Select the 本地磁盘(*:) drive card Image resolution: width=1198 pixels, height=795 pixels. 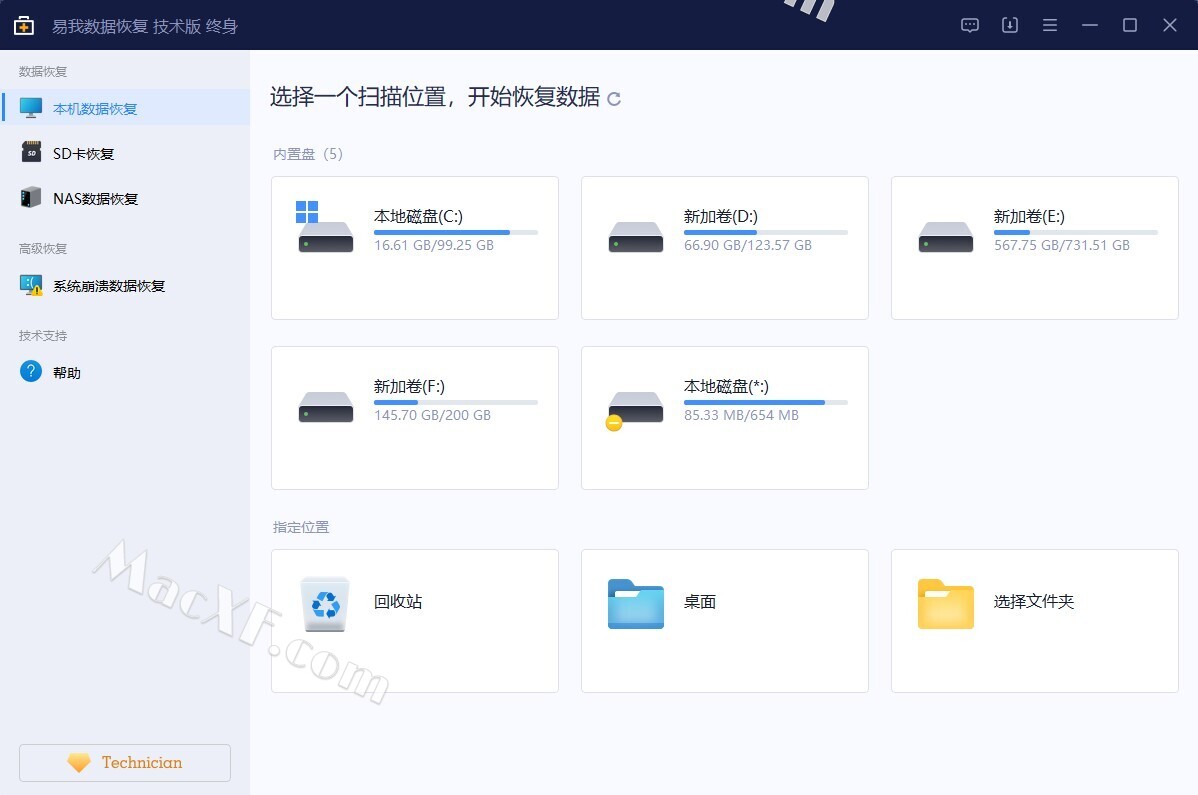click(725, 418)
